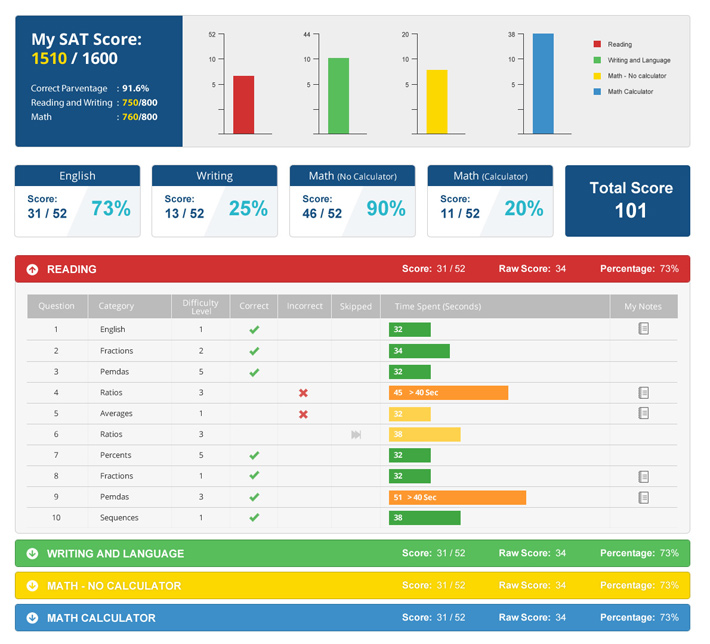Click the '73%' on the English card
Screen dimensions: 710x644
pos(111,209)
